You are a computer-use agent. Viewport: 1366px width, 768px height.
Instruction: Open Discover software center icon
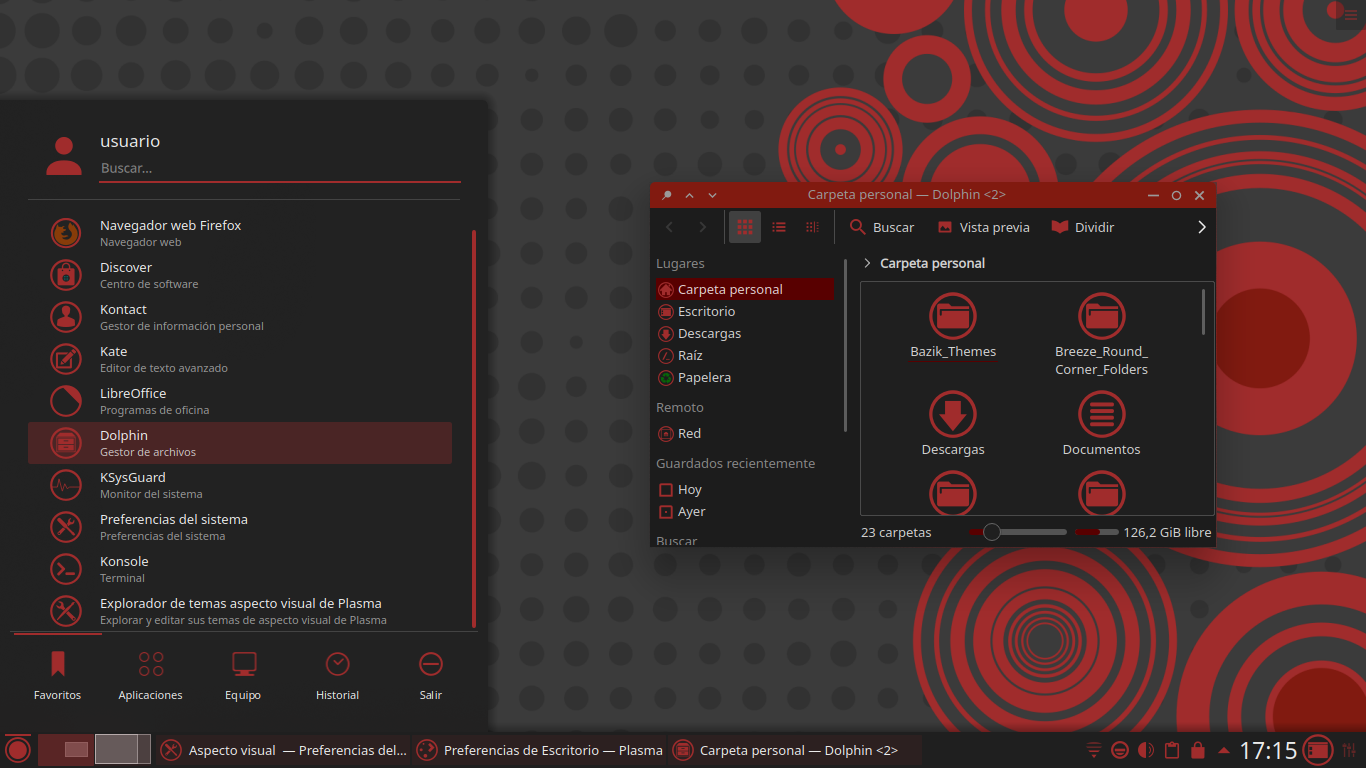(x=66, y=275)
